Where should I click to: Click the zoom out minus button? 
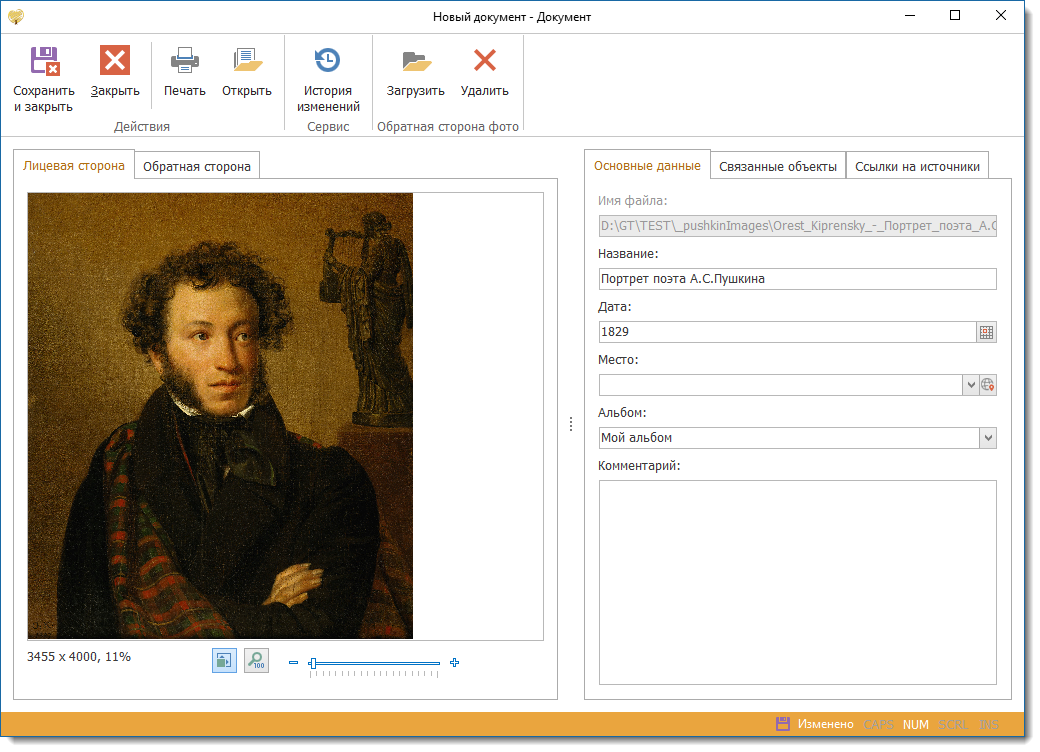point(293,662)
